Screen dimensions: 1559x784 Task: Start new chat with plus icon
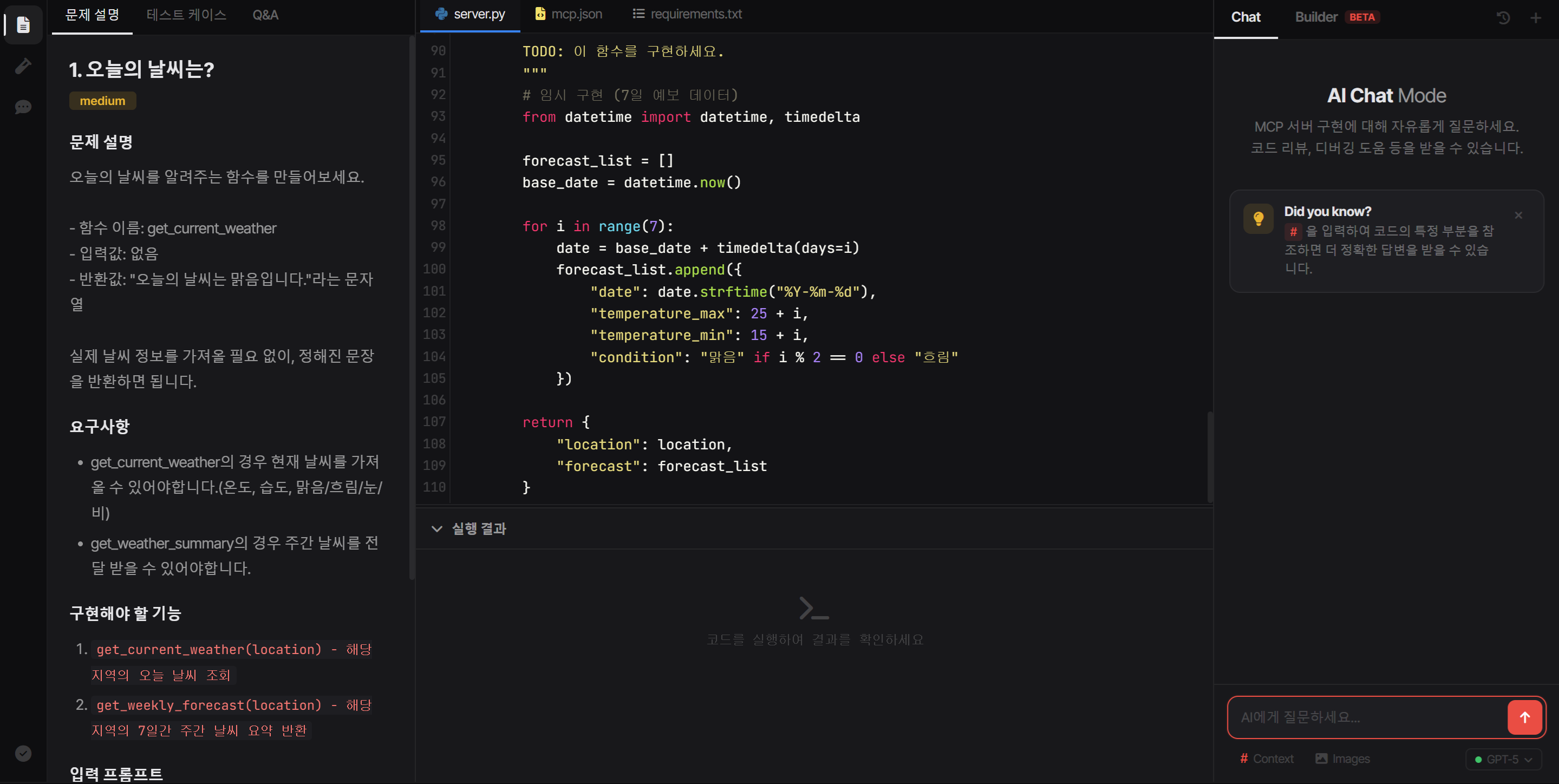pyautogui.click(x=1535, y=17)
